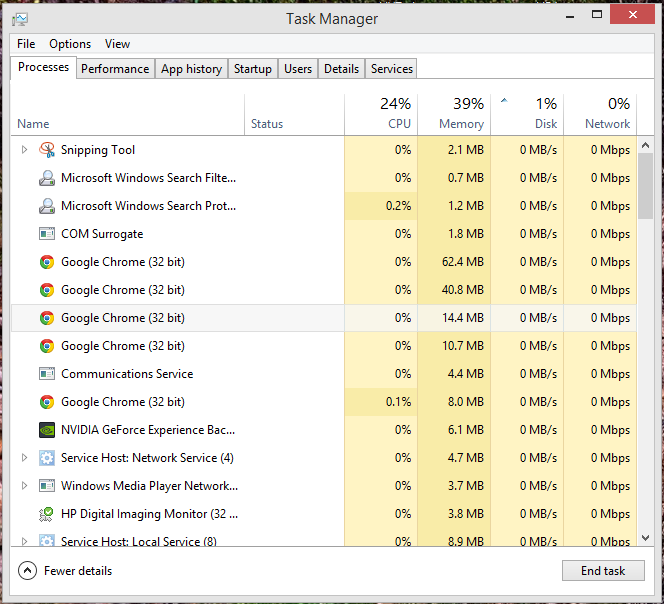Click the Microsoft Windows Search Filter icon
Viewport: 664px width, 604px height.
47,178
